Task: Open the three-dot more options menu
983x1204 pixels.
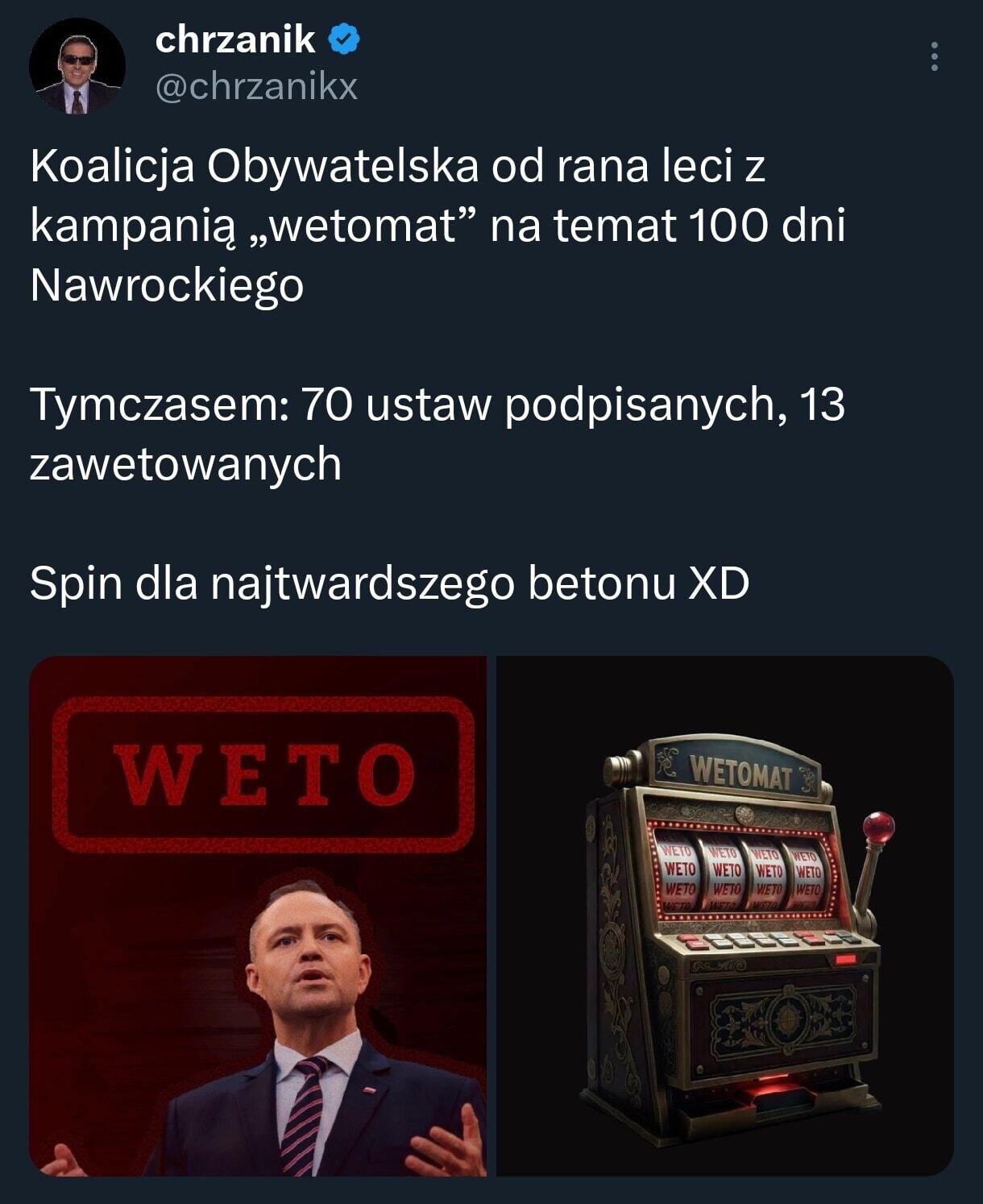Action: [935, 56]
